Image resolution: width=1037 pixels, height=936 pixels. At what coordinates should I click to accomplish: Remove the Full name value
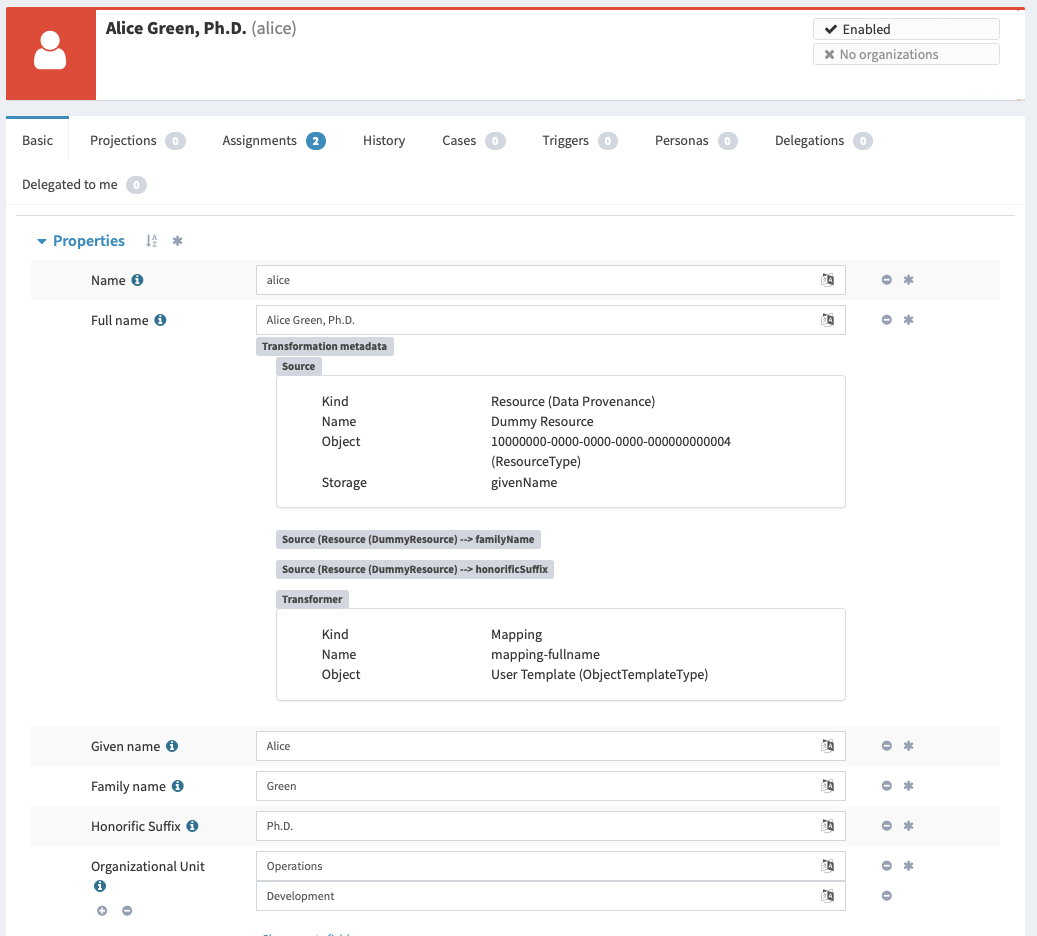point(886,320)
